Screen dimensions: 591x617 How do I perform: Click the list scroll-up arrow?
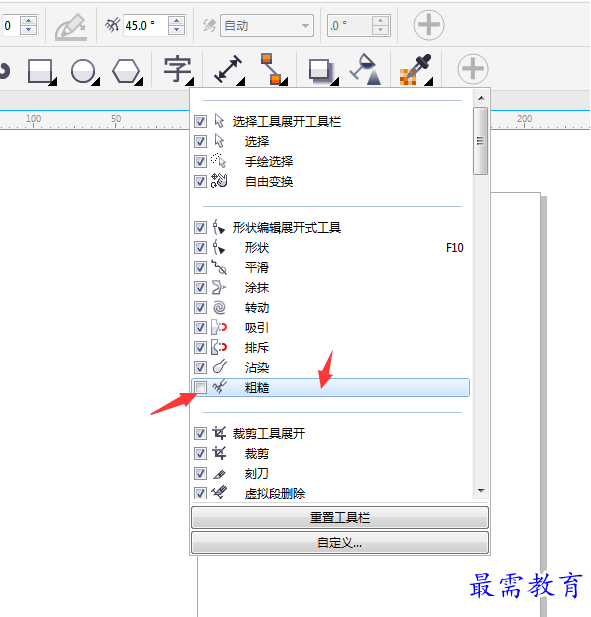pyautogui.click(x=481, y=98)
